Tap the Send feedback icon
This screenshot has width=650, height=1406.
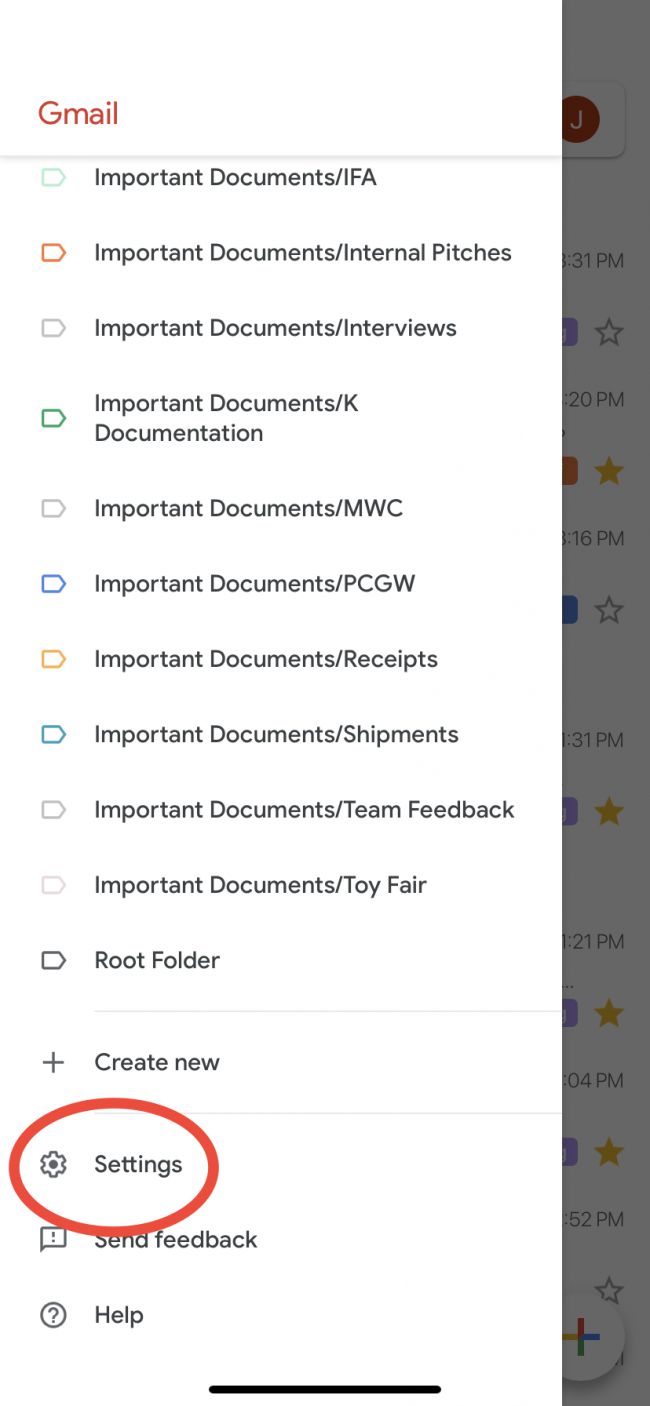53,1240
